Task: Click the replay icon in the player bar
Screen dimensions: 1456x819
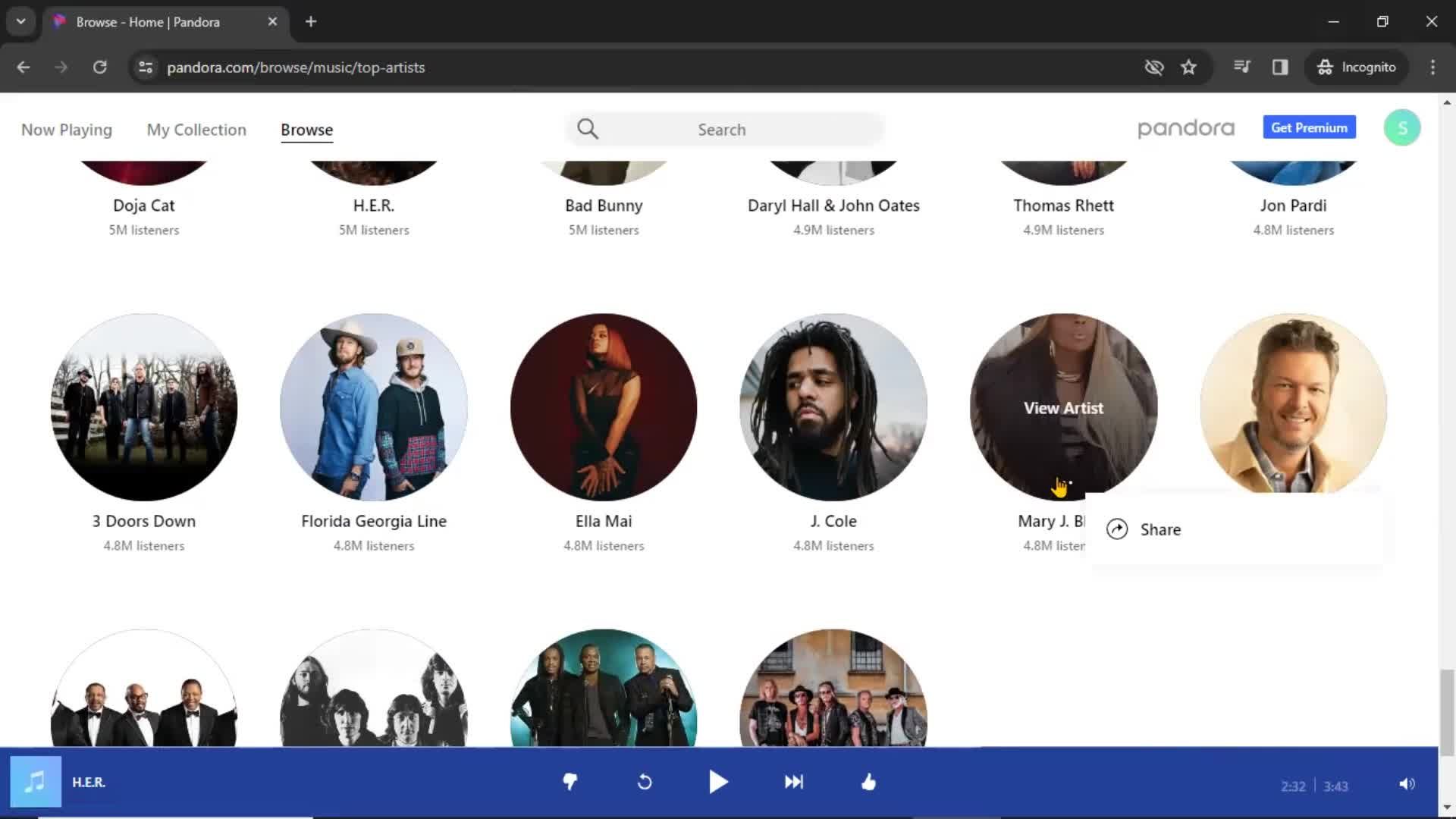Action: click(645, 782)
